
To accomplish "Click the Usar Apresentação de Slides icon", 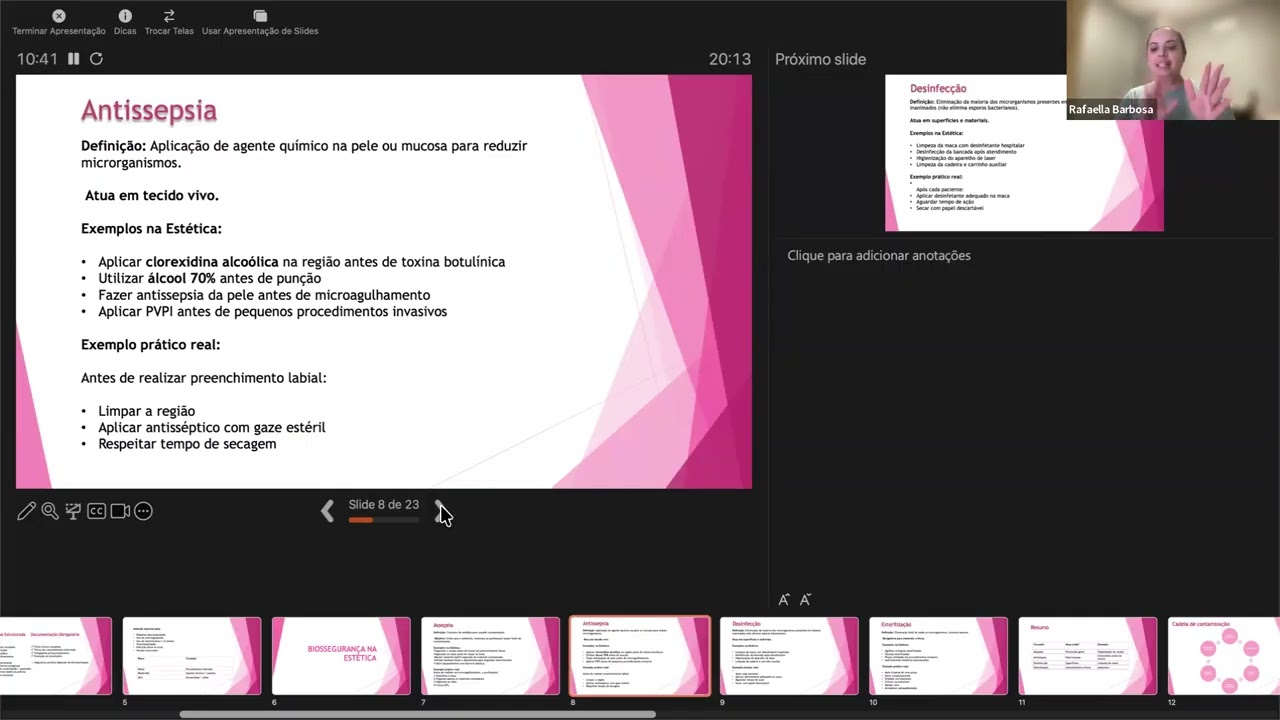I will click(x=260, y=16).
